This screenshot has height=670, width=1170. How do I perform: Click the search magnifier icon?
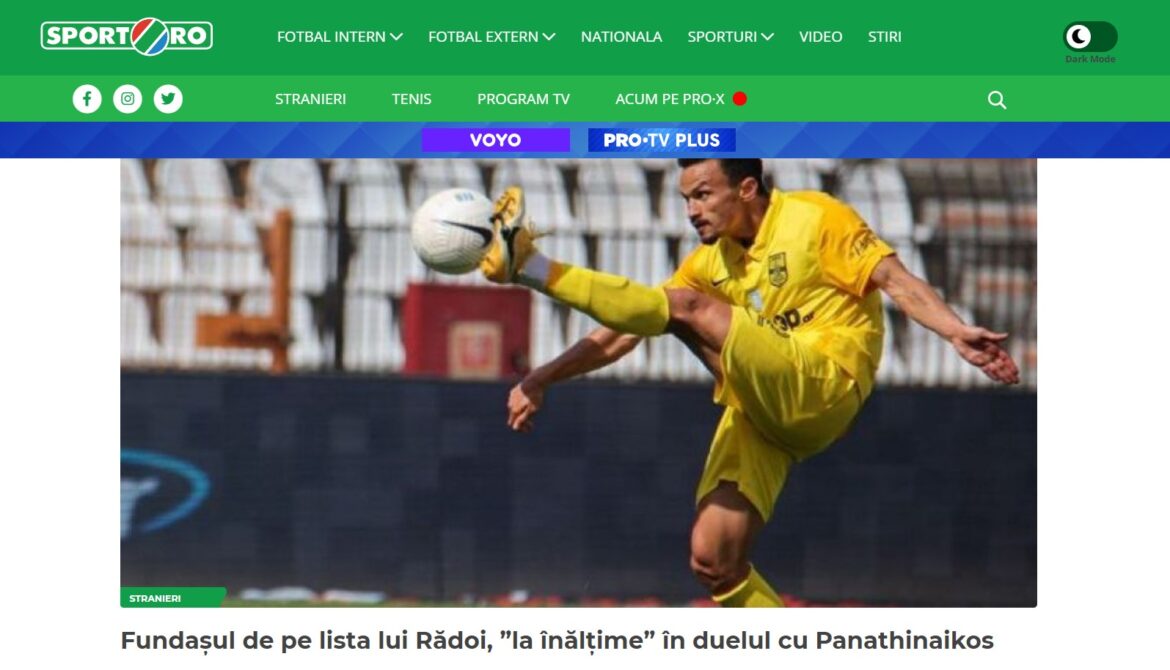997,99
